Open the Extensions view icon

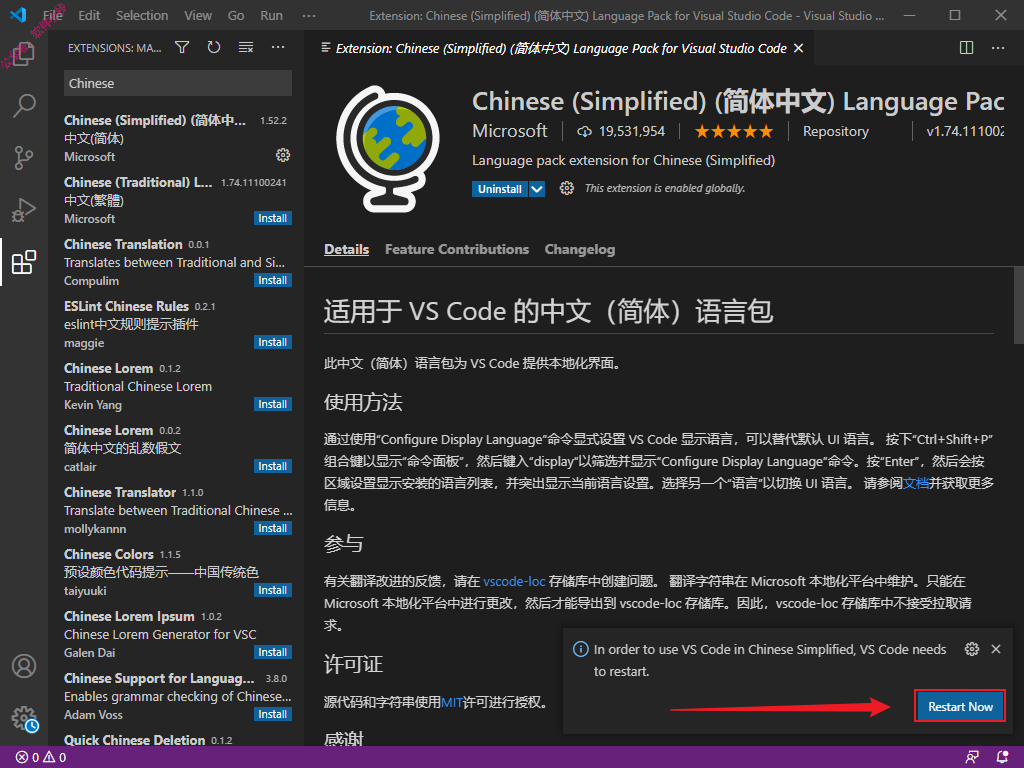point(24,262)
